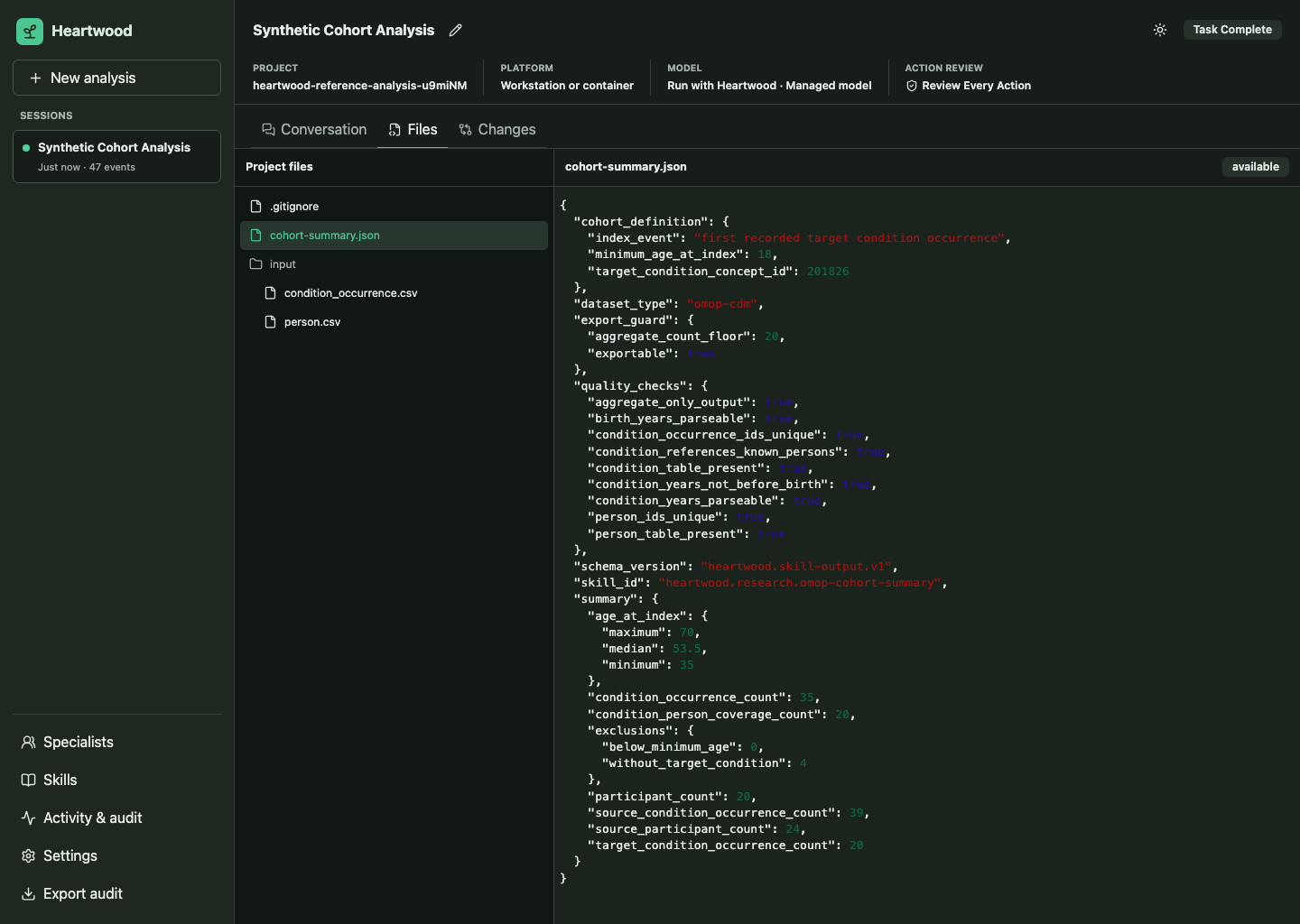Click the "skill_id" line
The image size is (1300, 924).
coord(760,583)
